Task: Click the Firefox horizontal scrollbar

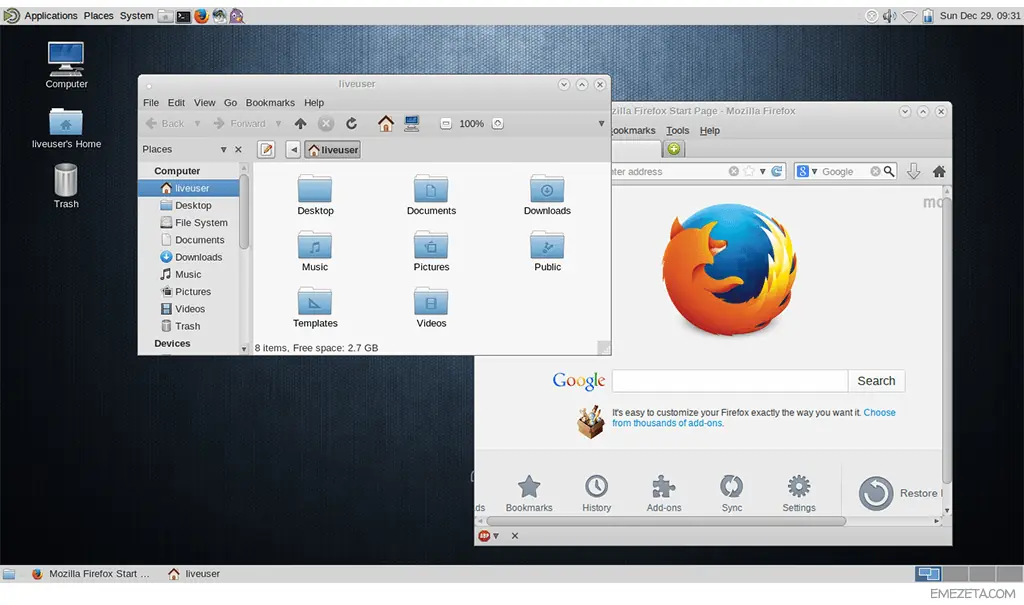Action: 666,521
